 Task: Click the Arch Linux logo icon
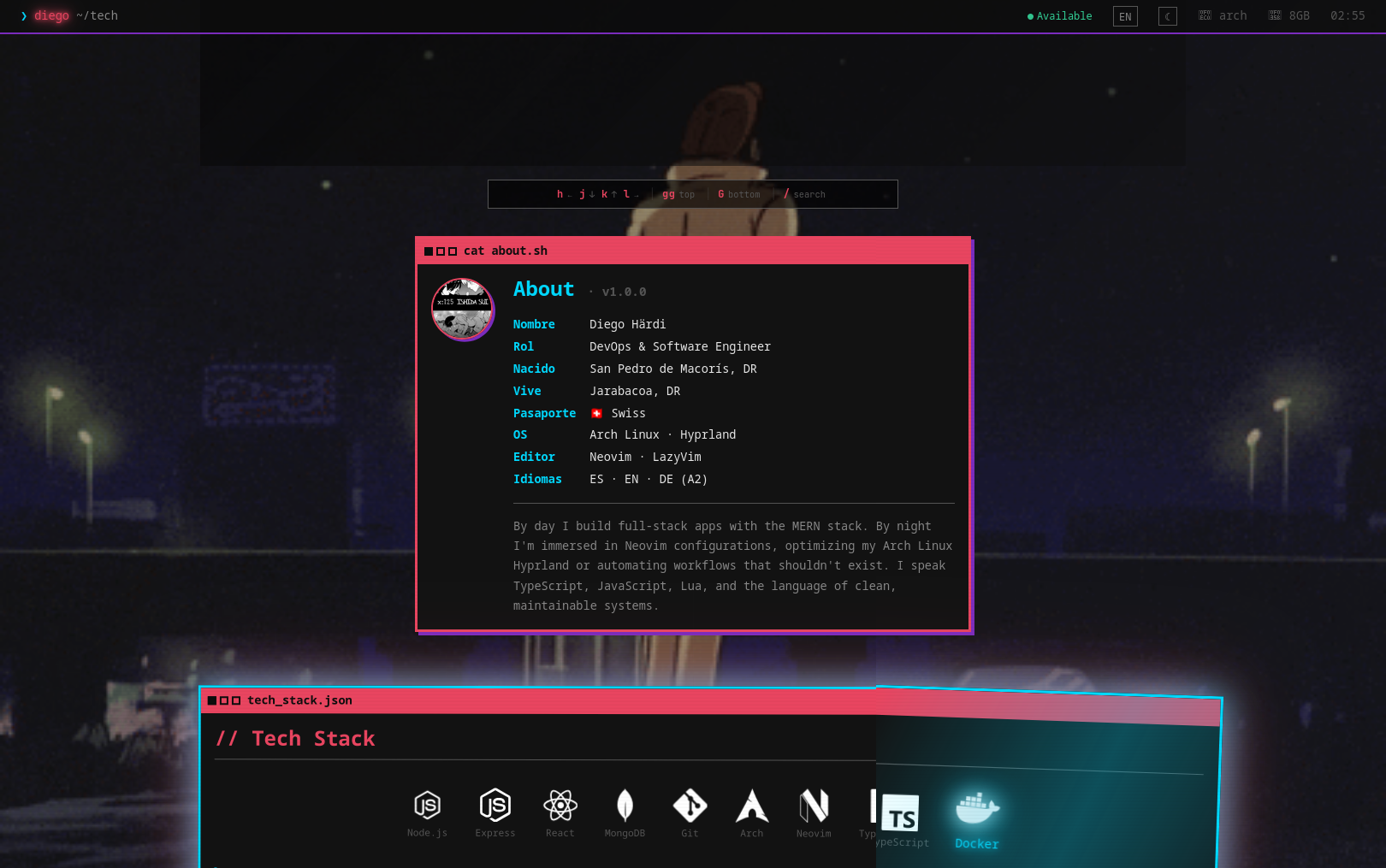pos(752,806)
